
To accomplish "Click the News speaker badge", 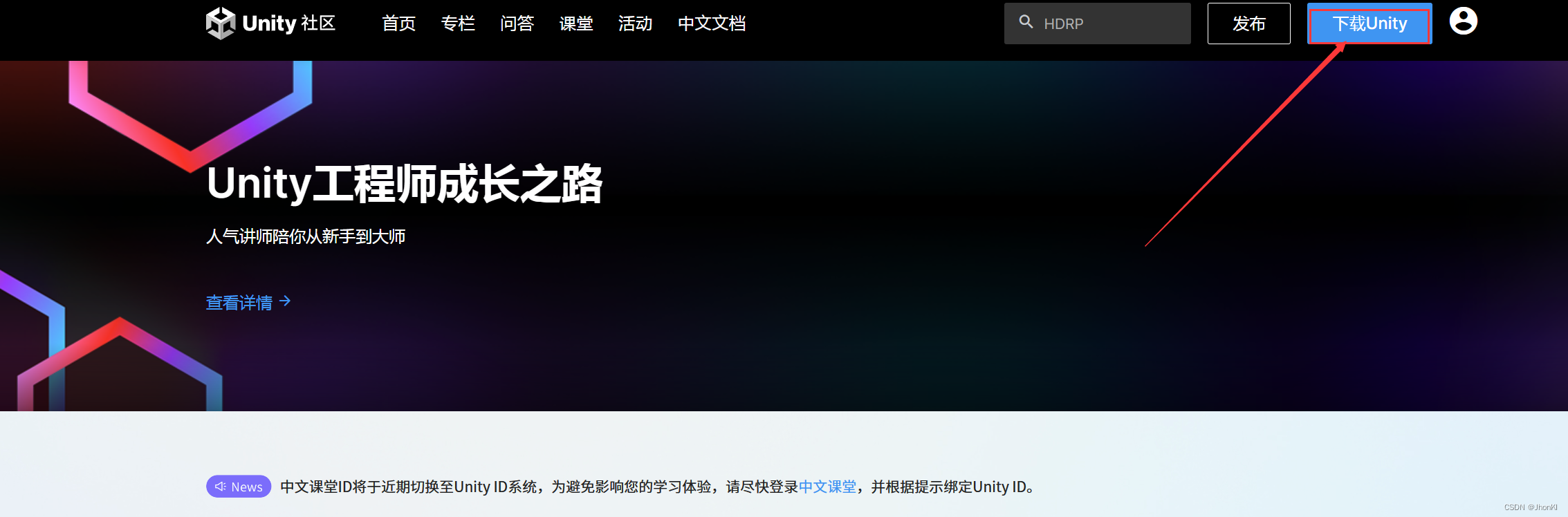I will [x=239, y=487].
